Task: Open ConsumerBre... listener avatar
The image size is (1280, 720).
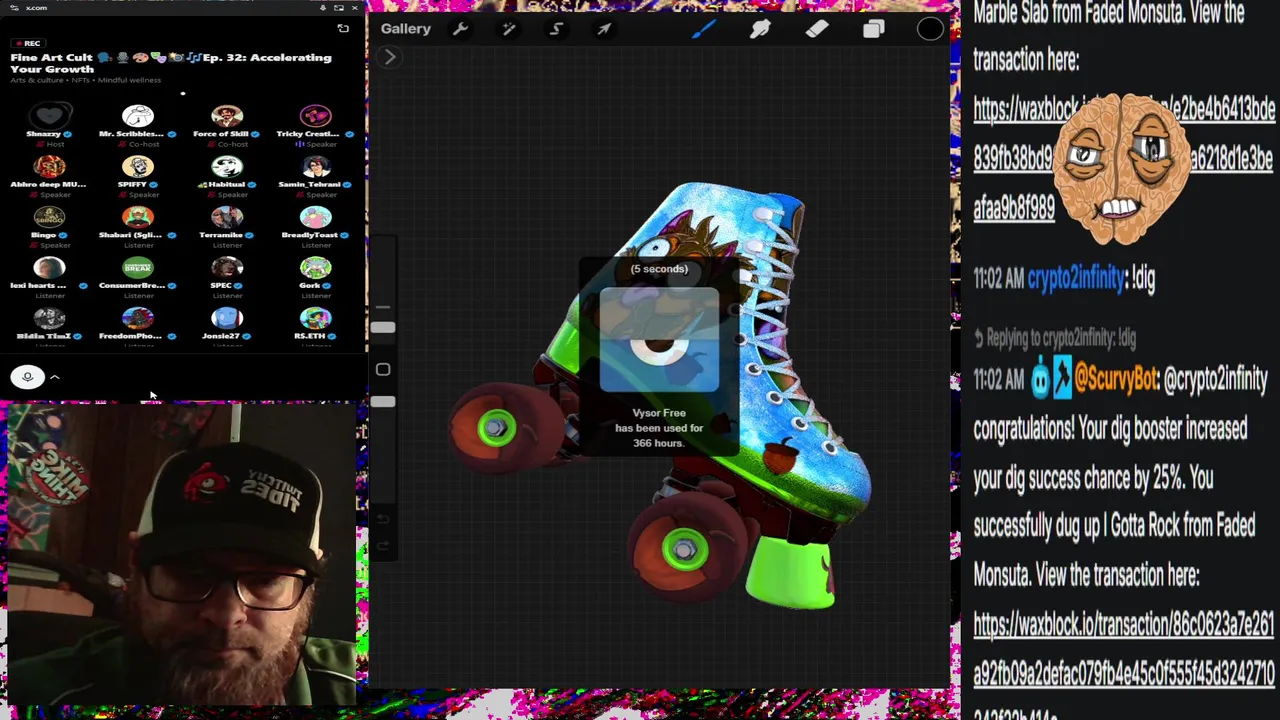Action: (138, 268)
